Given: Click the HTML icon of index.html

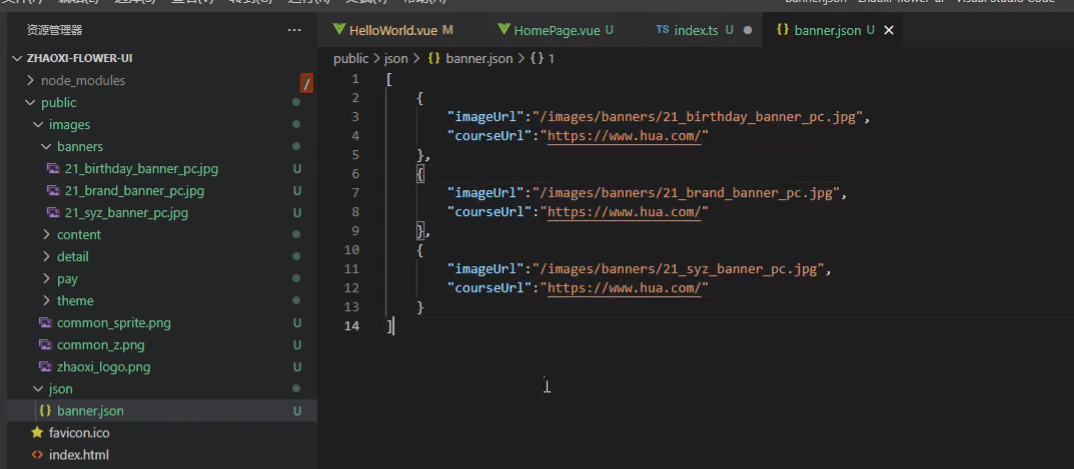Looking at the screenshot, I should coord(37,455).
